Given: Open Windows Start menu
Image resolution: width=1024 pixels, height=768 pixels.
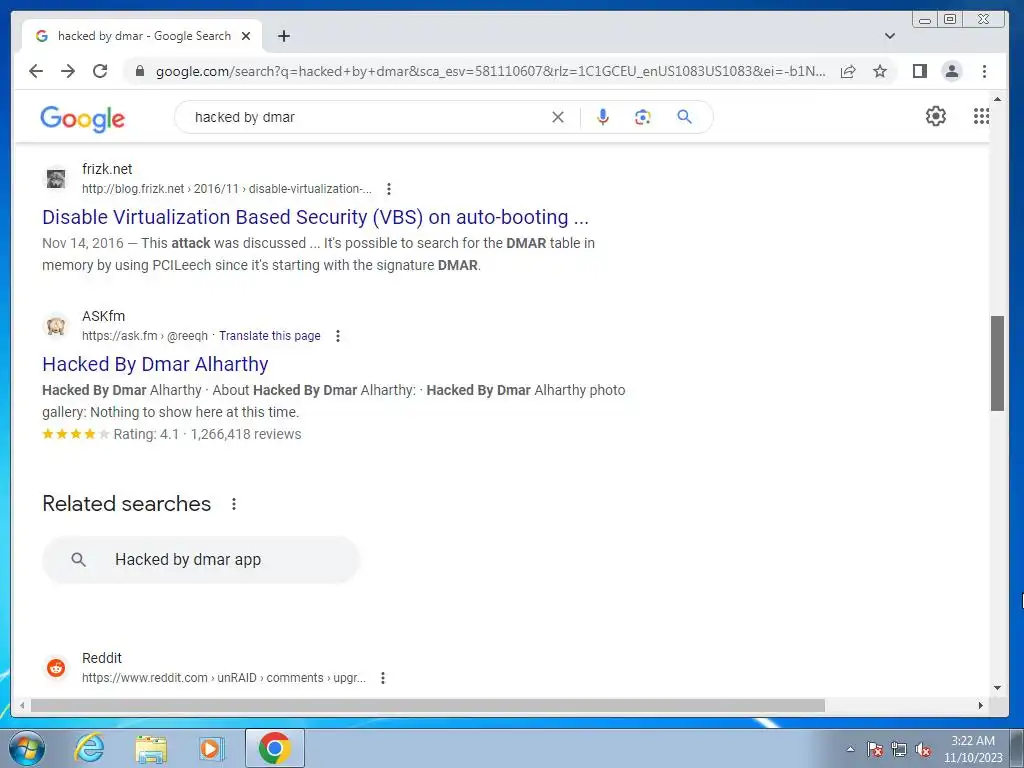Looking at the screenshot, I should click(27, 748).
